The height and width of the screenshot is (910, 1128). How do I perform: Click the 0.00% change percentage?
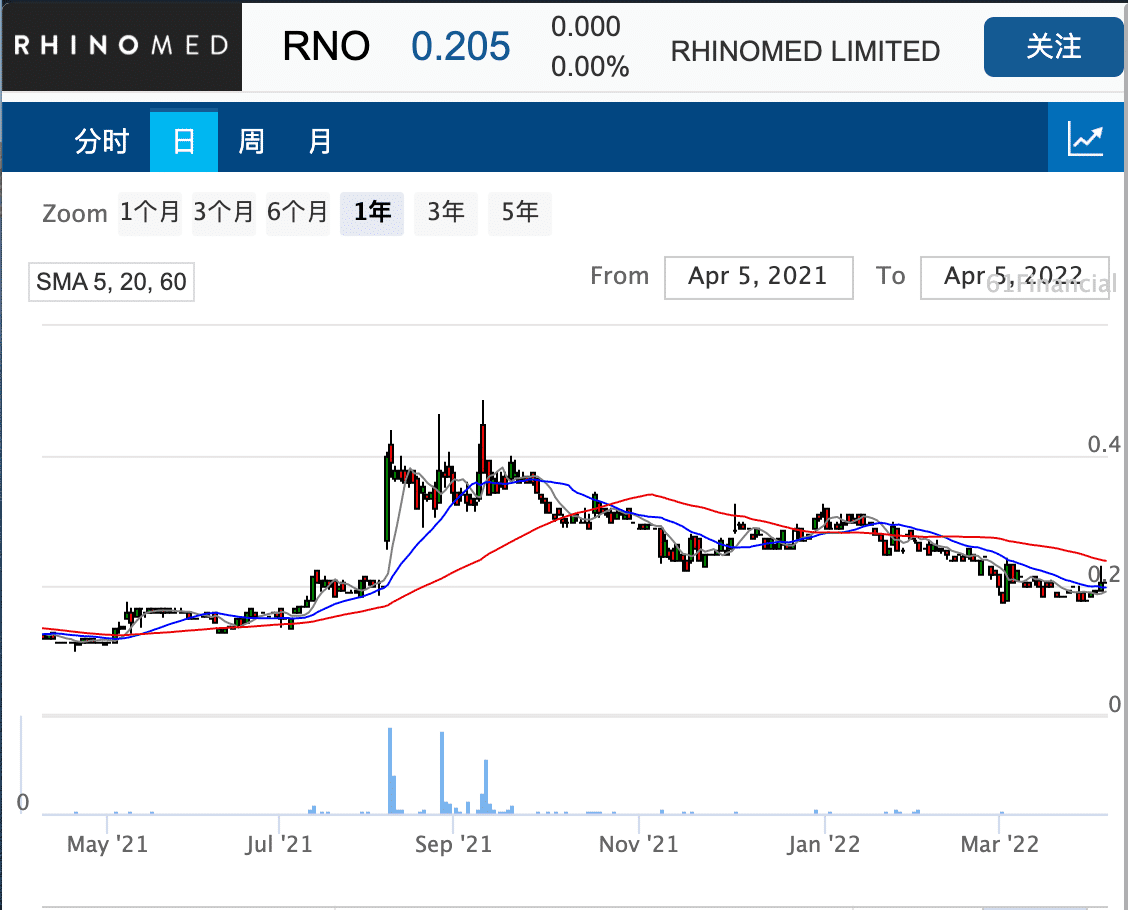(590, 67)
